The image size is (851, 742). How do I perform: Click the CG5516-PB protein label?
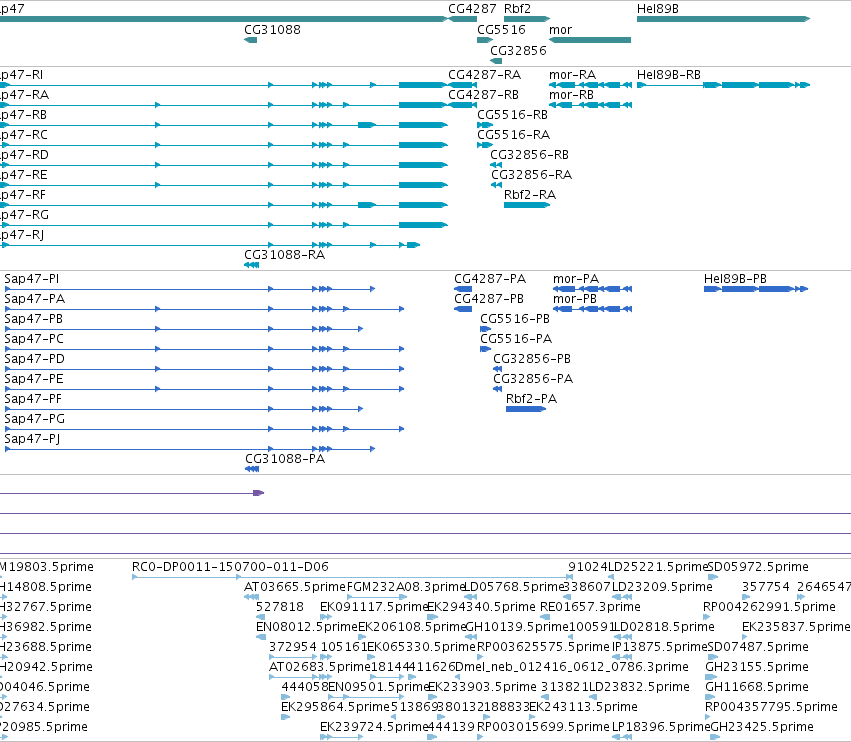pos(515,319)
